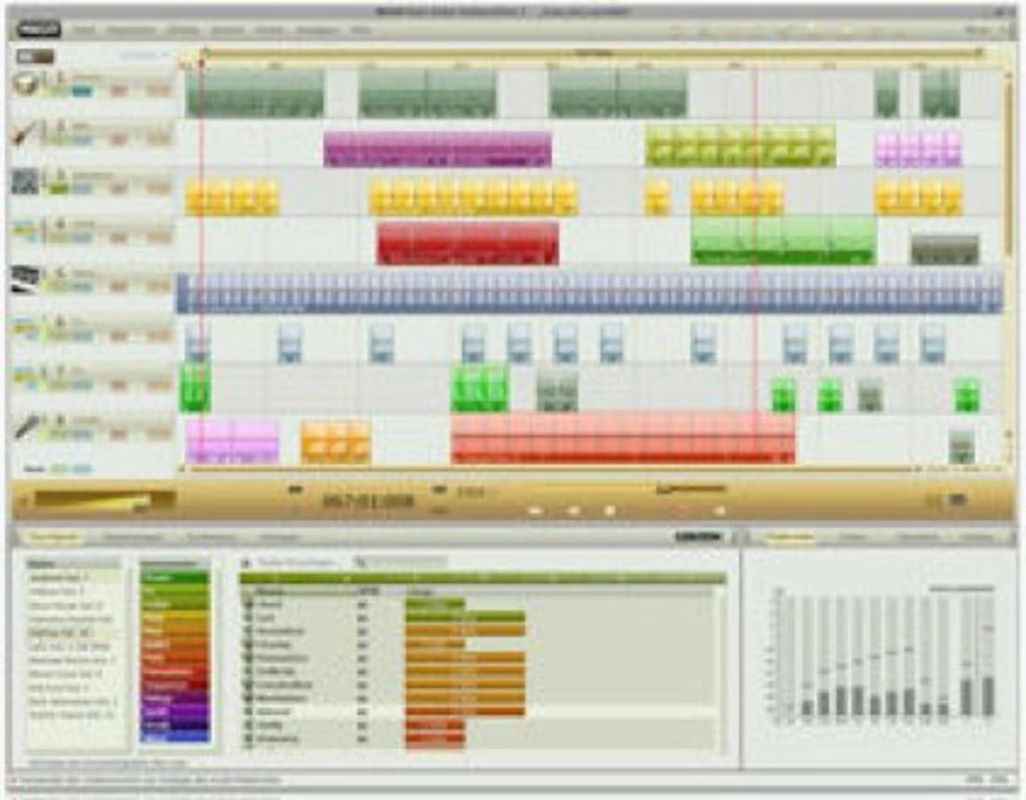Open the FX dropdown of the drum track

119,91
